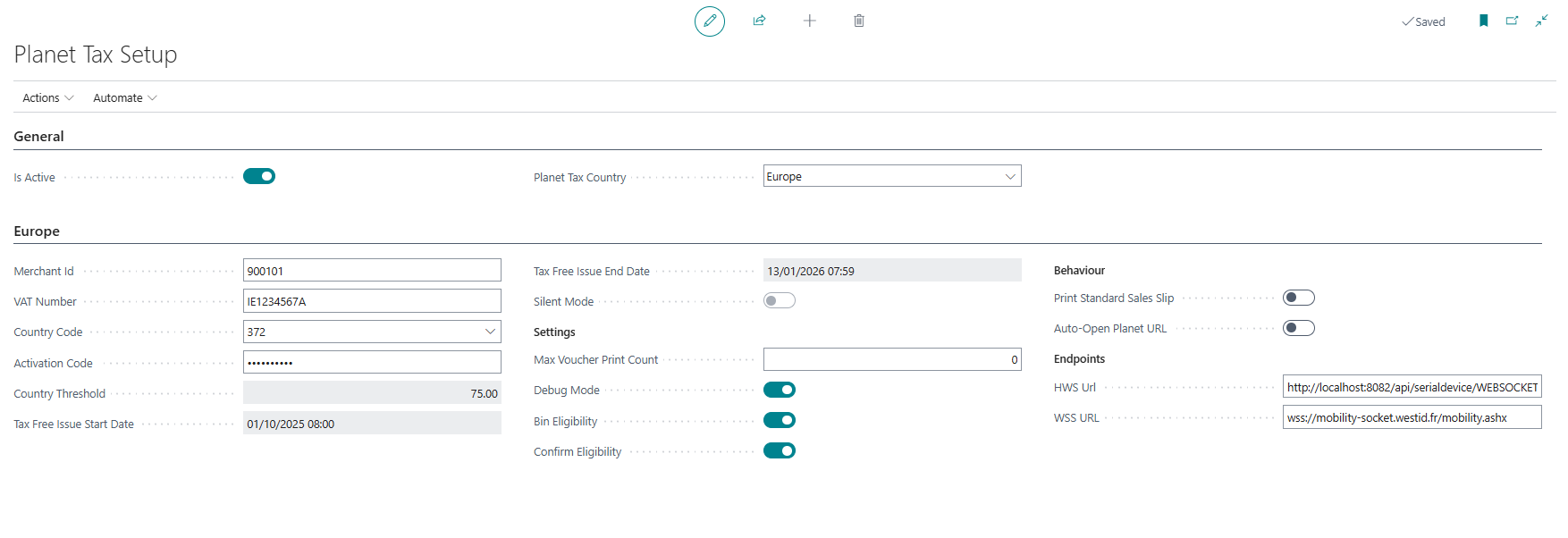The image size is (1568, 538).
Task: Click the edit pencil icon
Action: [x=710, y=21]
